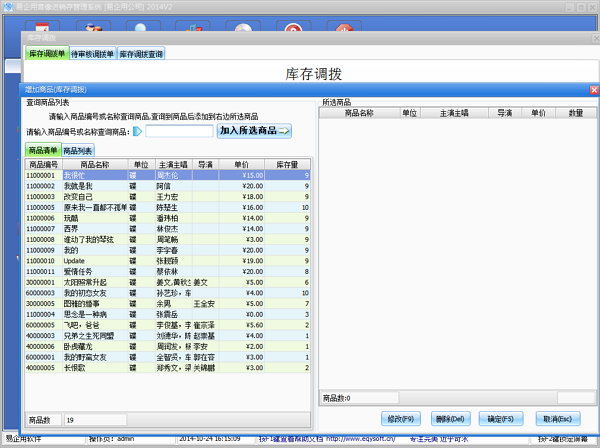This screenshot has width=600, height=448.
Task: Click the 商品名称 header in 所选商品
Action: [x=359, y=113]
